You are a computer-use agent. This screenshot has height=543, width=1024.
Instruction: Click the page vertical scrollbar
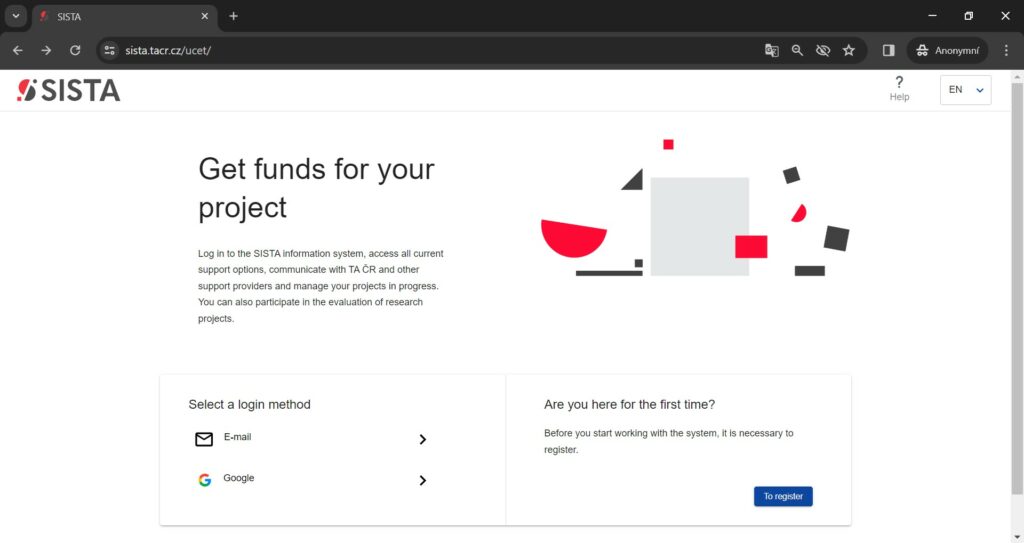[1017, 288]
